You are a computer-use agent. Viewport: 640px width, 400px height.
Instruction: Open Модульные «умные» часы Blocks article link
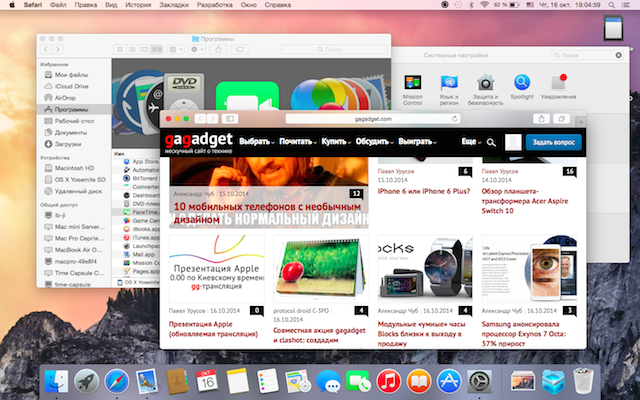(x=421, y=334)
